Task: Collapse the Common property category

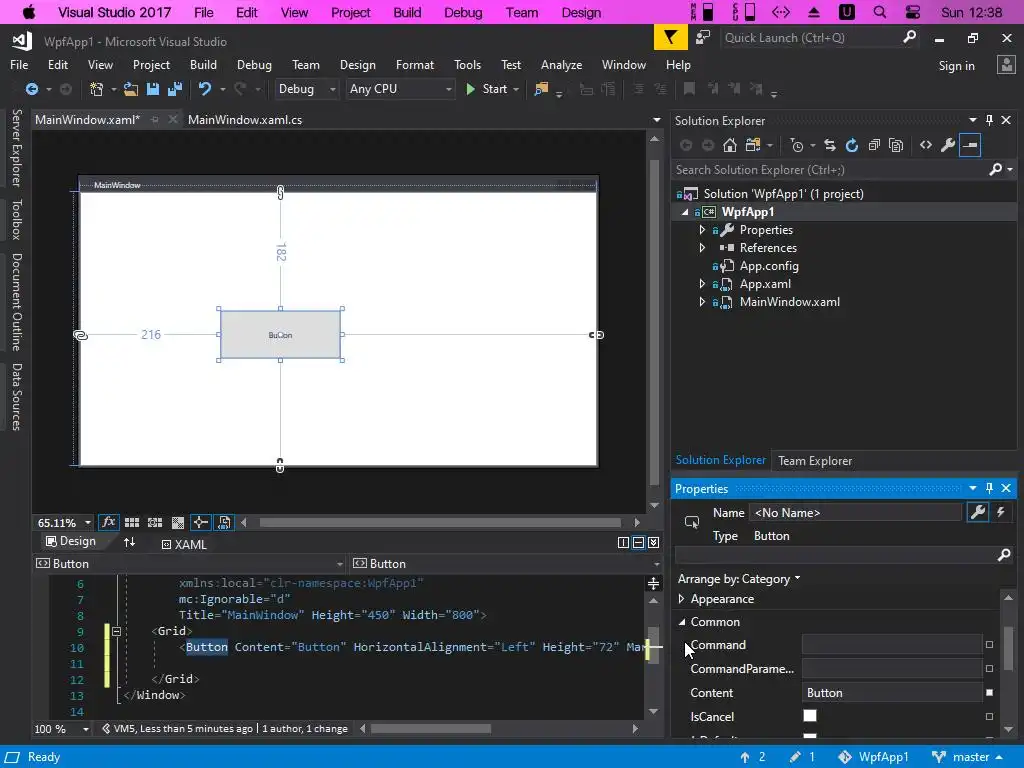Action: tap(682, 622)
